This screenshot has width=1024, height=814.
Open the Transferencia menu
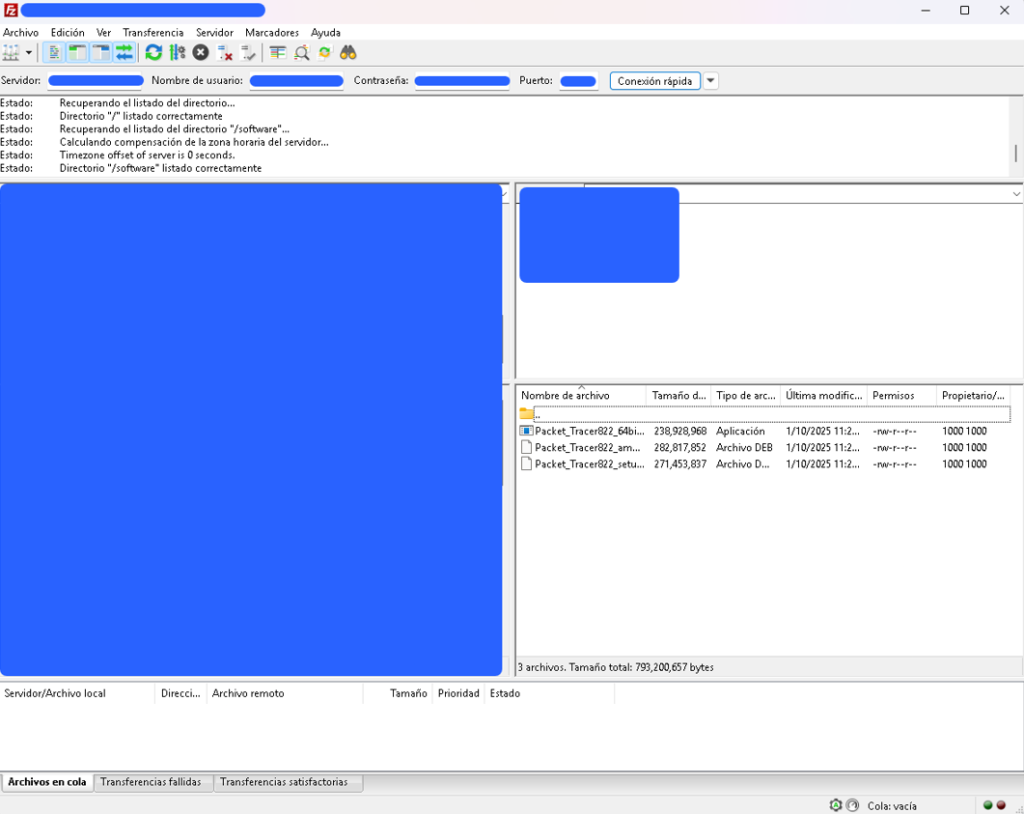(153, 33)
